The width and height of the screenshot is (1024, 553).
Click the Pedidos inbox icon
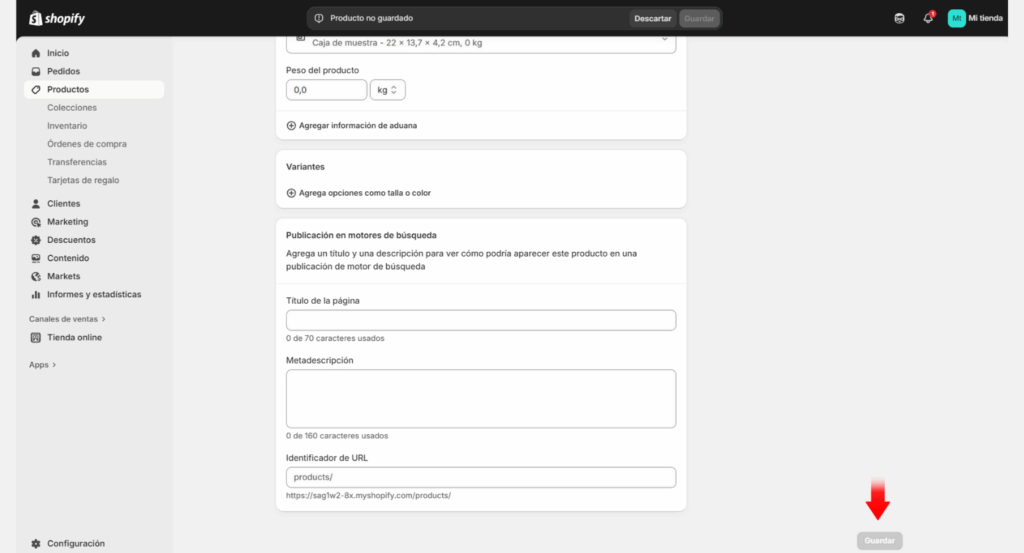point(37,71)
